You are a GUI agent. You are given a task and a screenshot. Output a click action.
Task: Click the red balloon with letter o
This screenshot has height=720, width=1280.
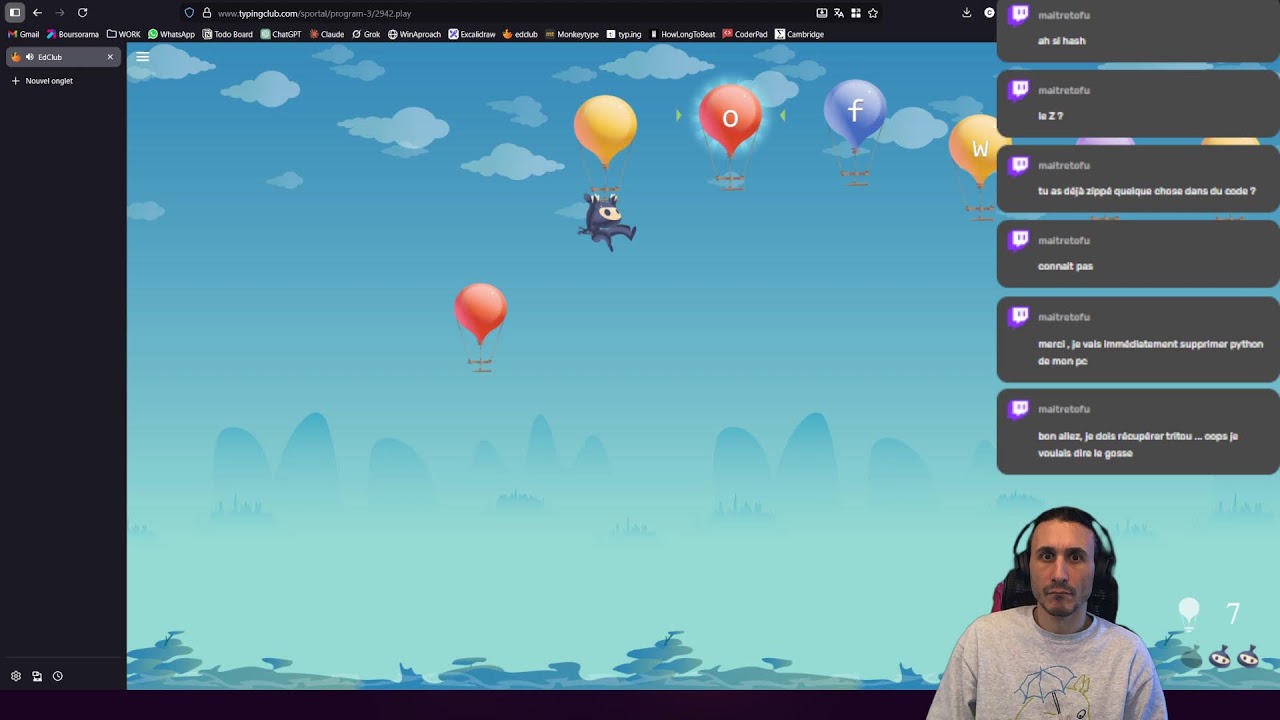click(730, 118)
